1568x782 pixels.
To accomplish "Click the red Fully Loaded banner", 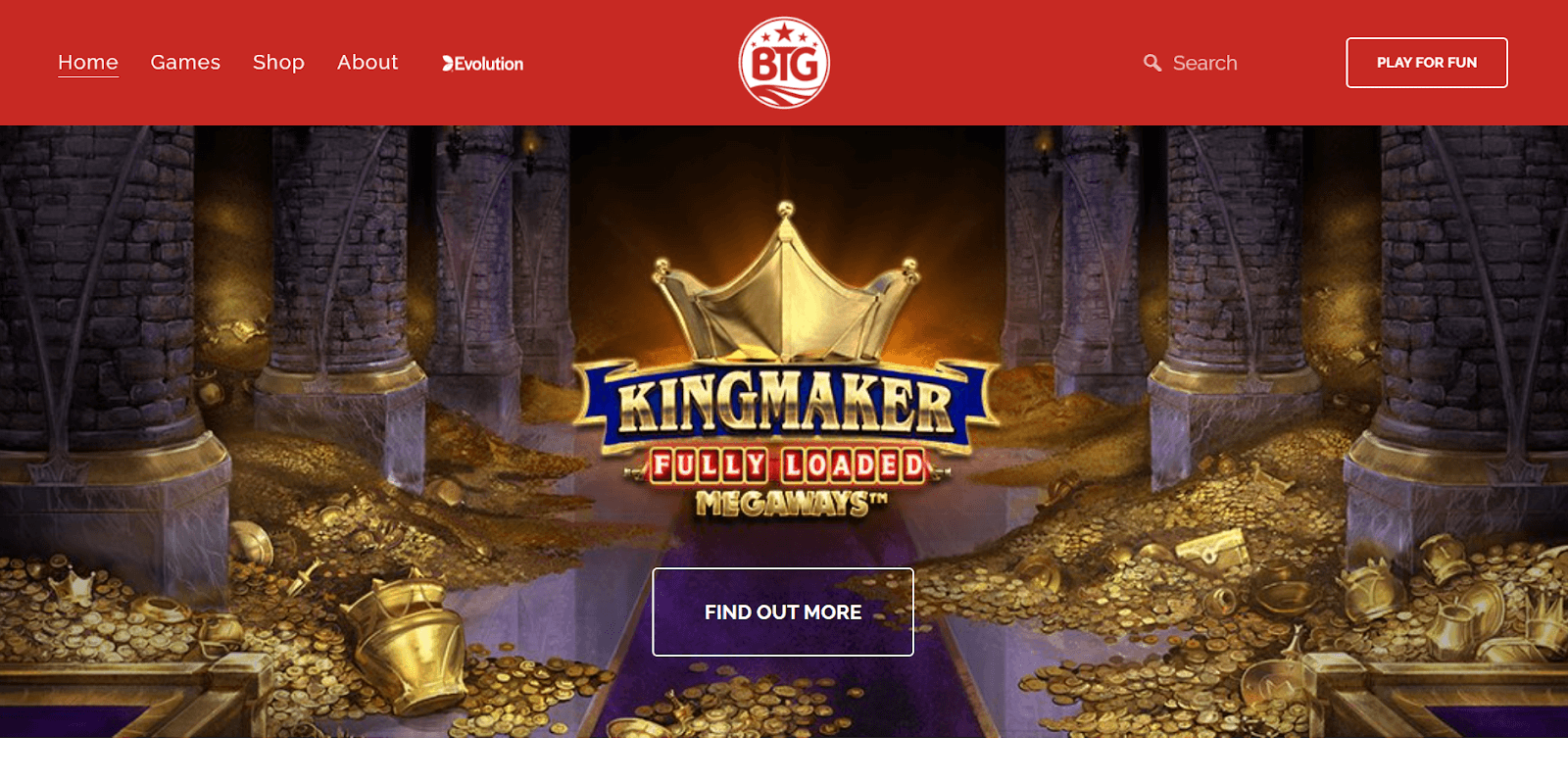I will coord(787,466).
